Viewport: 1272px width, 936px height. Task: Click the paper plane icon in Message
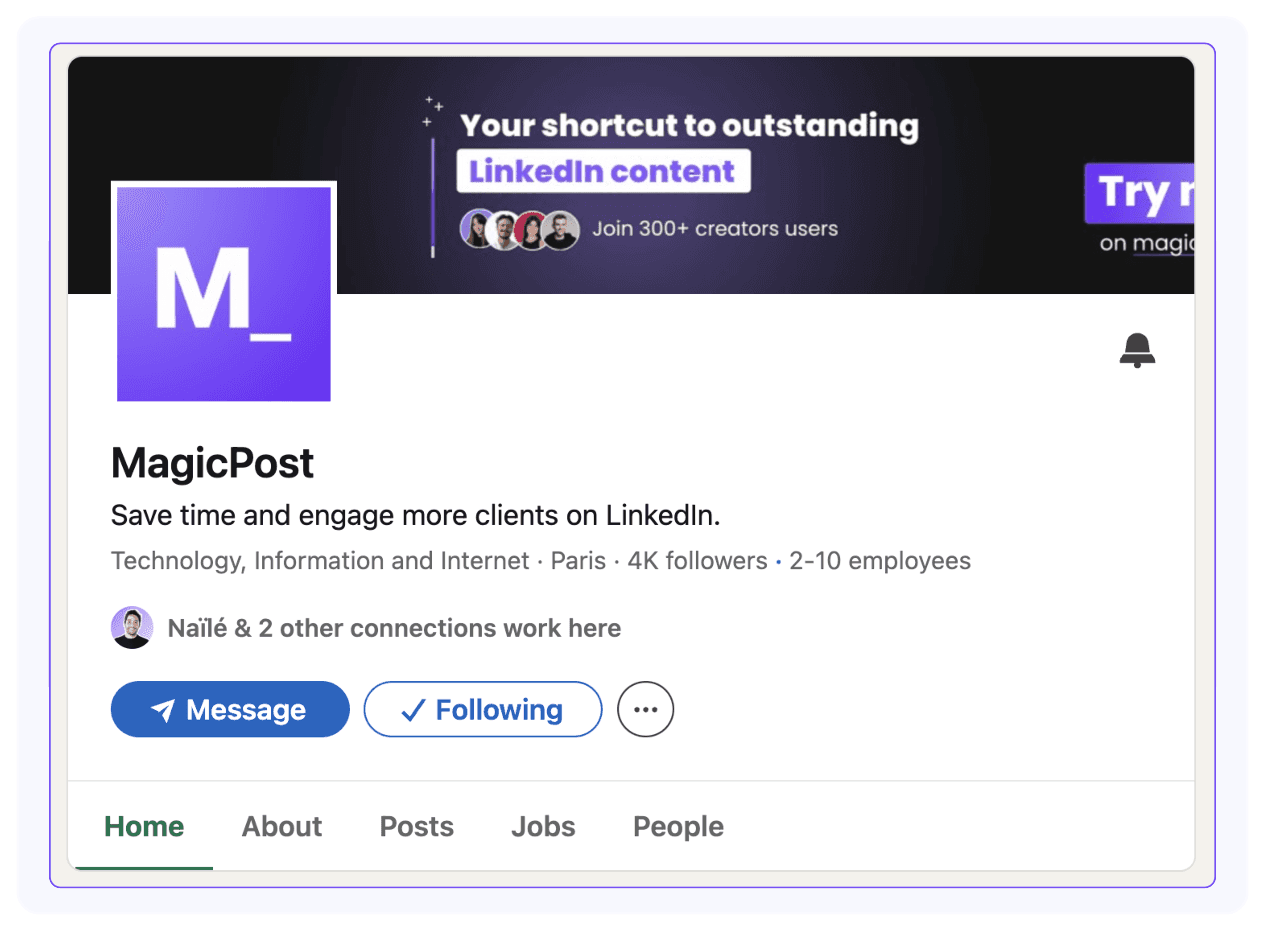coord(163,710)
